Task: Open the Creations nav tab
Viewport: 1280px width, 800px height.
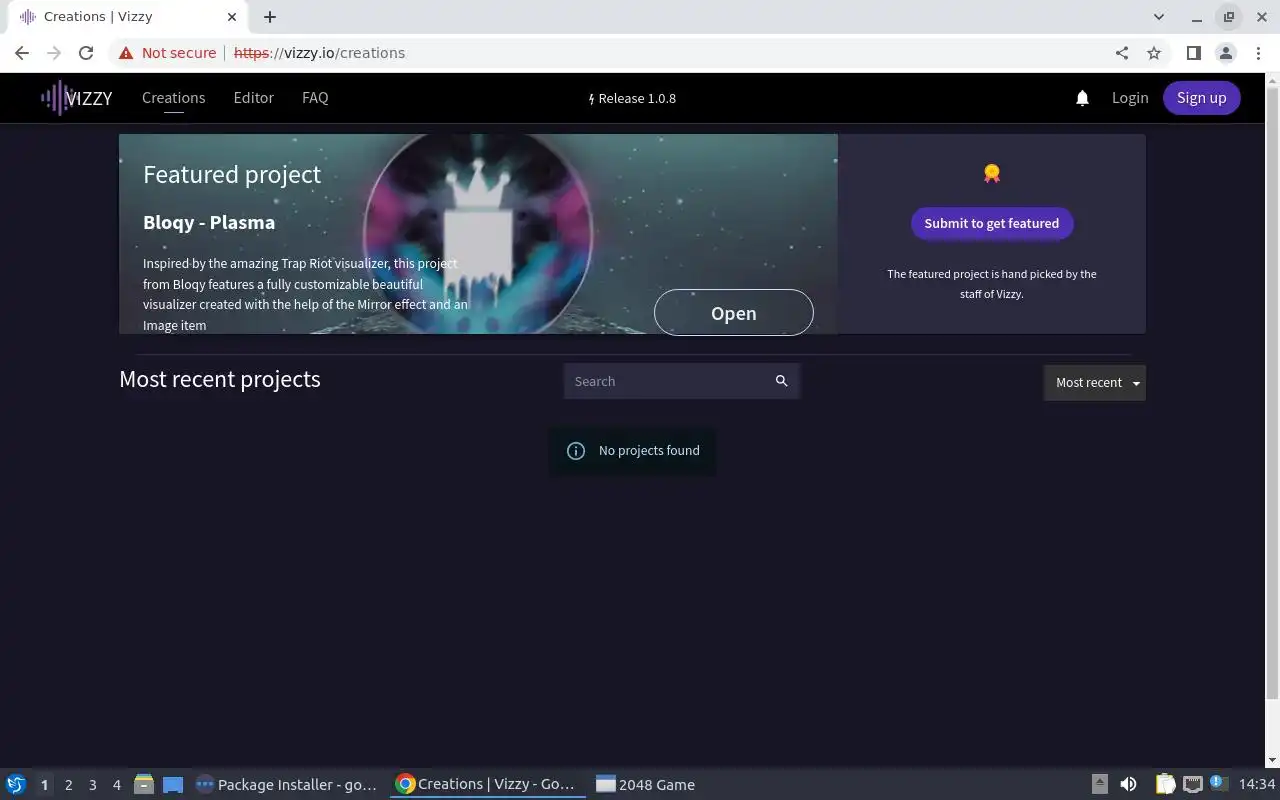Action: 173,98
